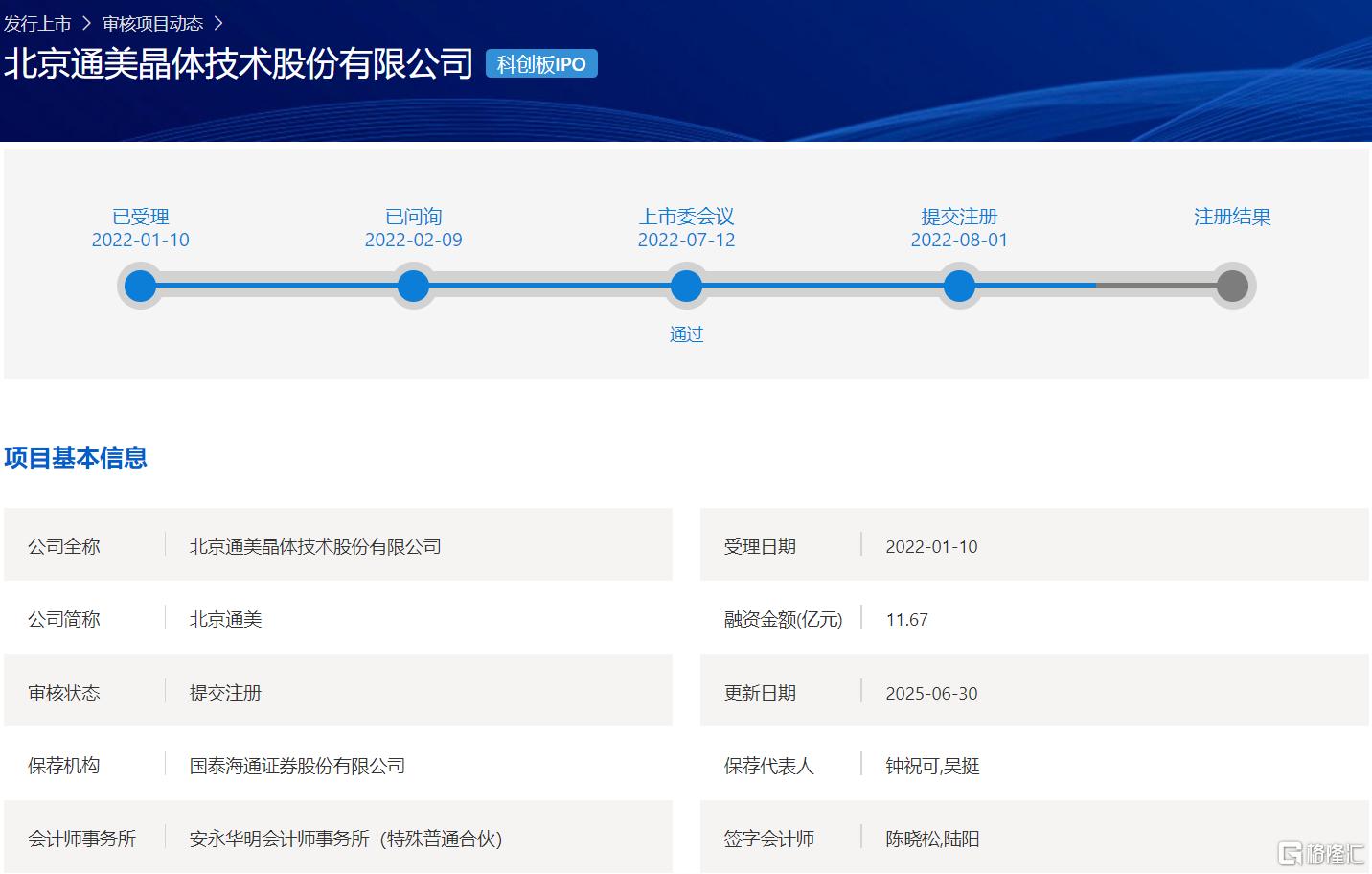Viewport: 1372px width, 874px height.
Task: Click the 签字会计师 value 陈晓松,陆阳
Action: (932, 839)
